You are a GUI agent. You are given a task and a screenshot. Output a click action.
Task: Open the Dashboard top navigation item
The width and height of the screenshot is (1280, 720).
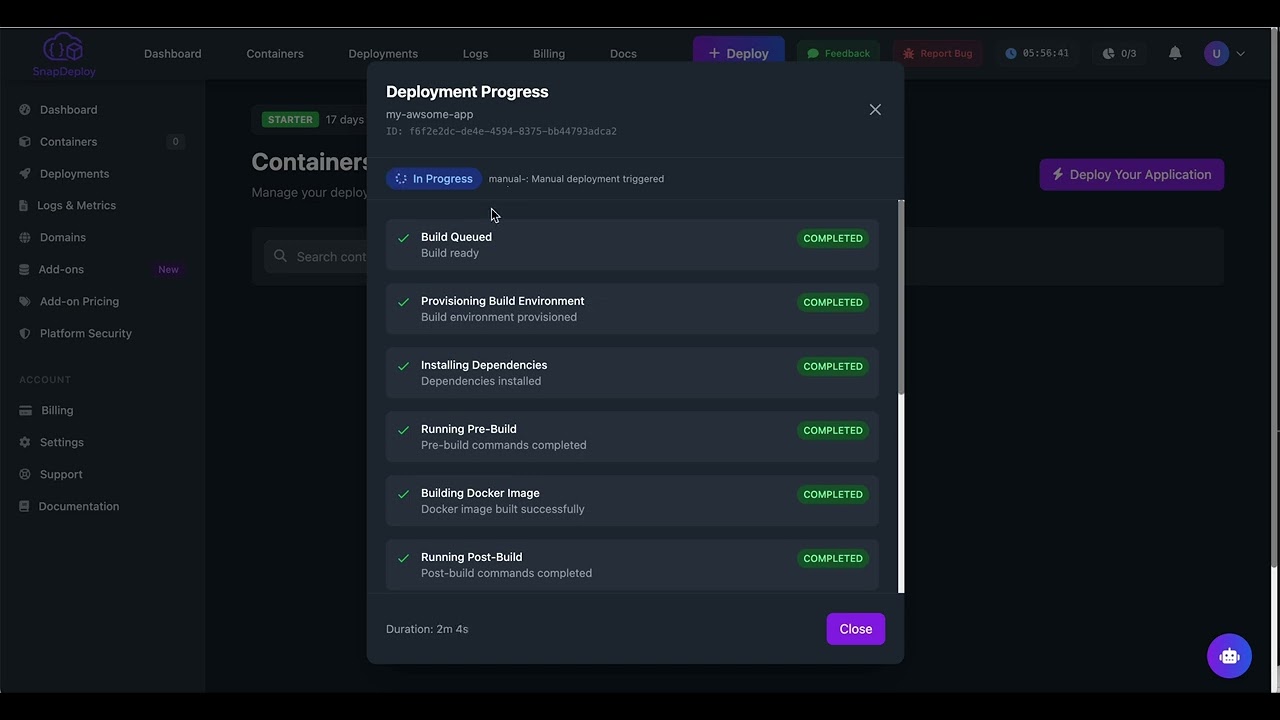tap(172, 54)
